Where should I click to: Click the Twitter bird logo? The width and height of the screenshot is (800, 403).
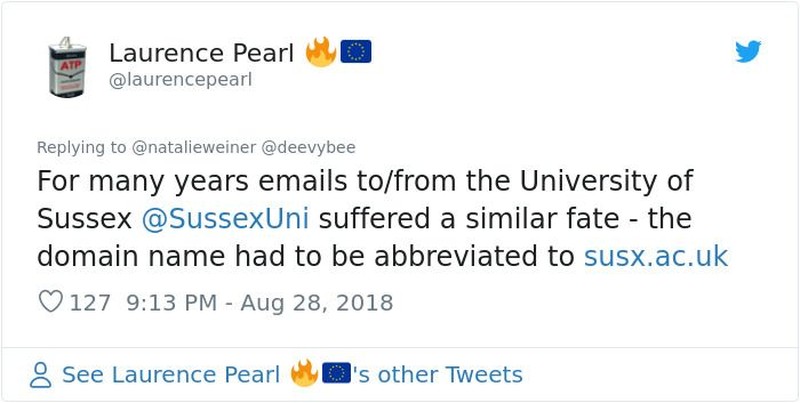748,52
